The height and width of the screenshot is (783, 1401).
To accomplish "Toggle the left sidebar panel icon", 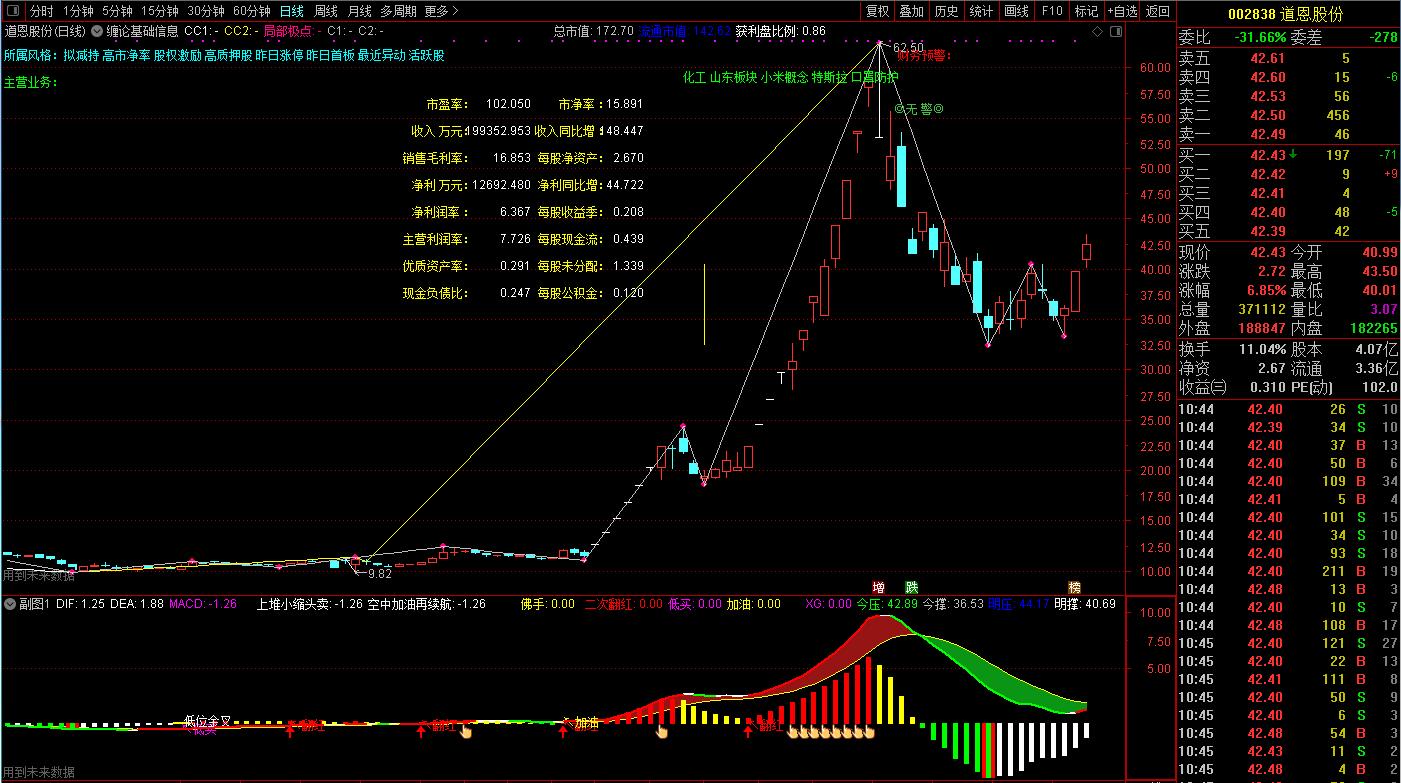I will pos(12,11).
